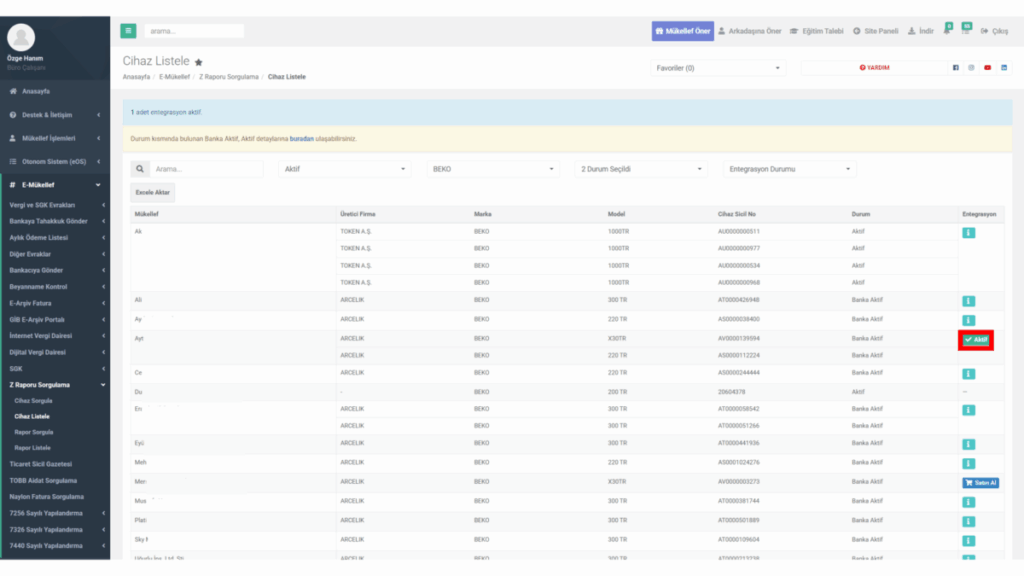Viewport: 1024px width, 576px height.
Task: Select Rapor Sorgula in the sidebar
Action: click(x=34, y=432)
